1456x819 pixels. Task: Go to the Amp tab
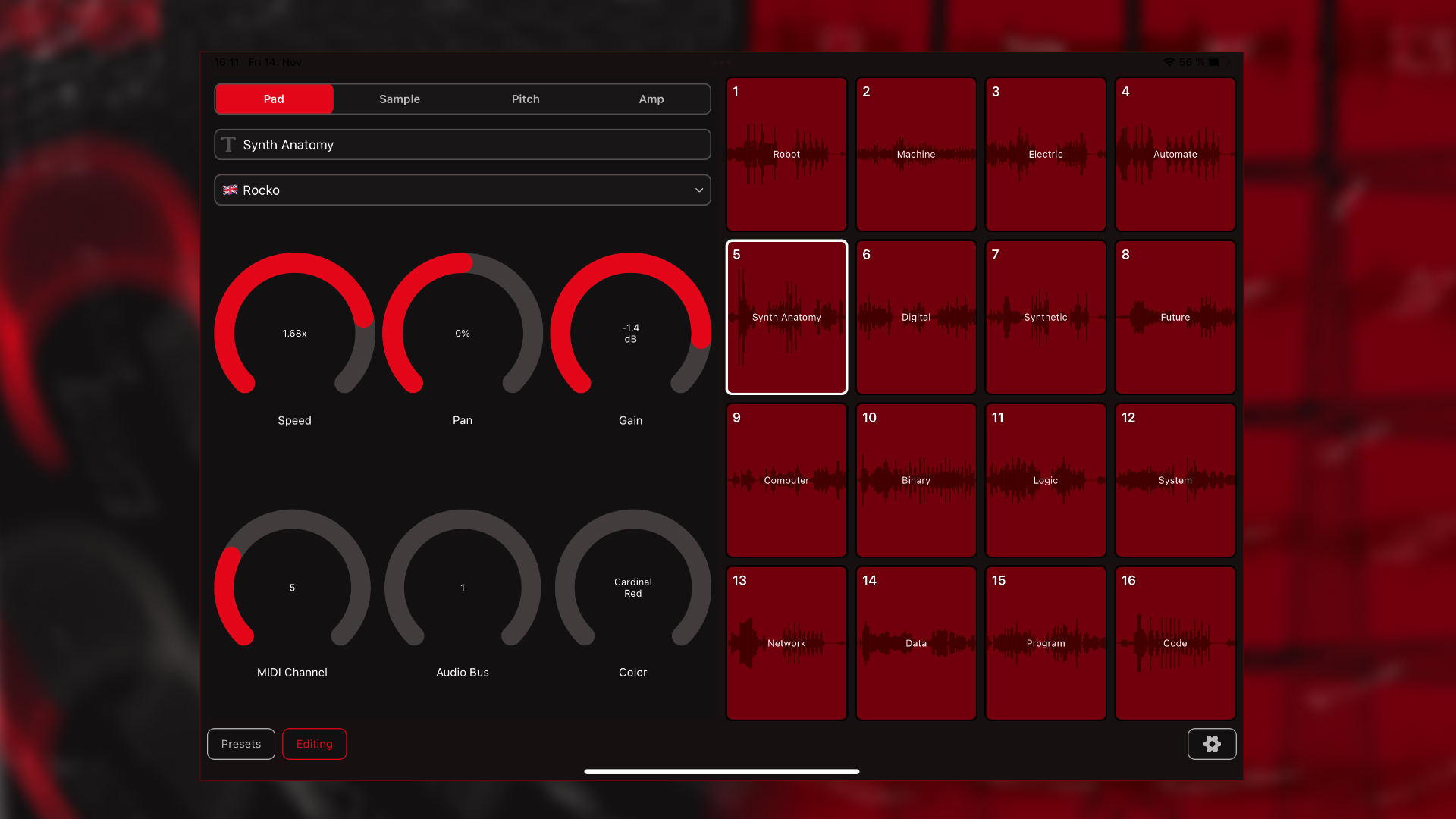(651, 99)
